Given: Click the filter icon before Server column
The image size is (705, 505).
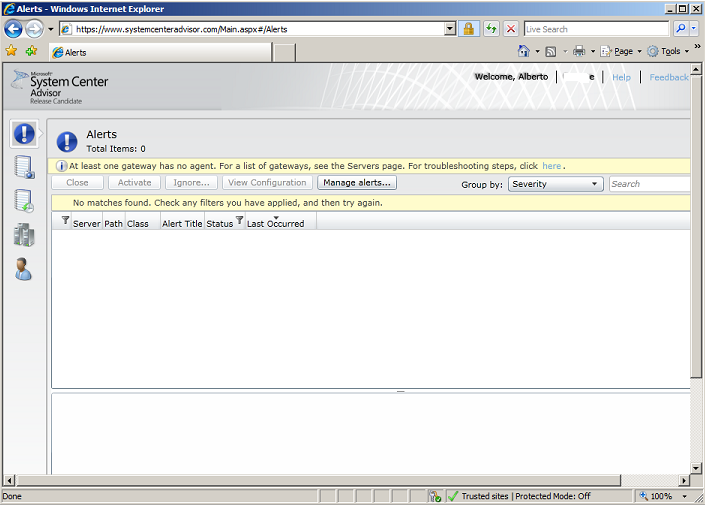Looking at the screenshot, I should tap(65, 220).
